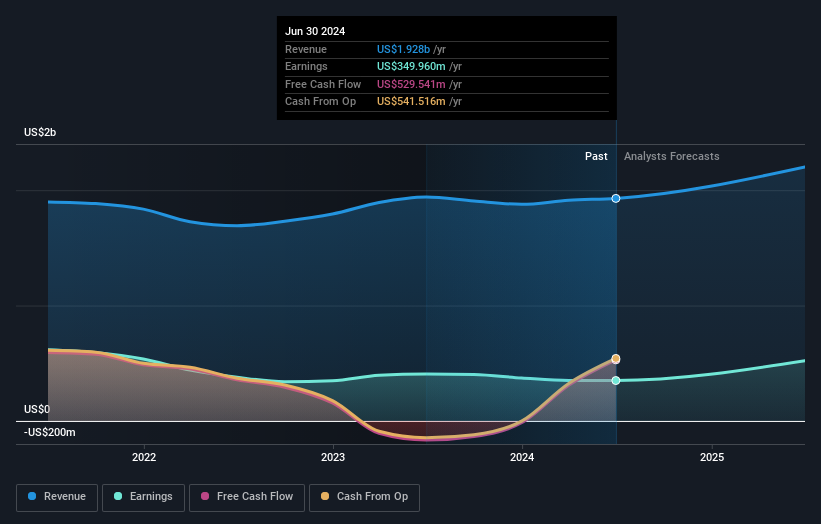Click the pink Free Cash Flow legend dot

pyautogui.click(x=205, y=496)
